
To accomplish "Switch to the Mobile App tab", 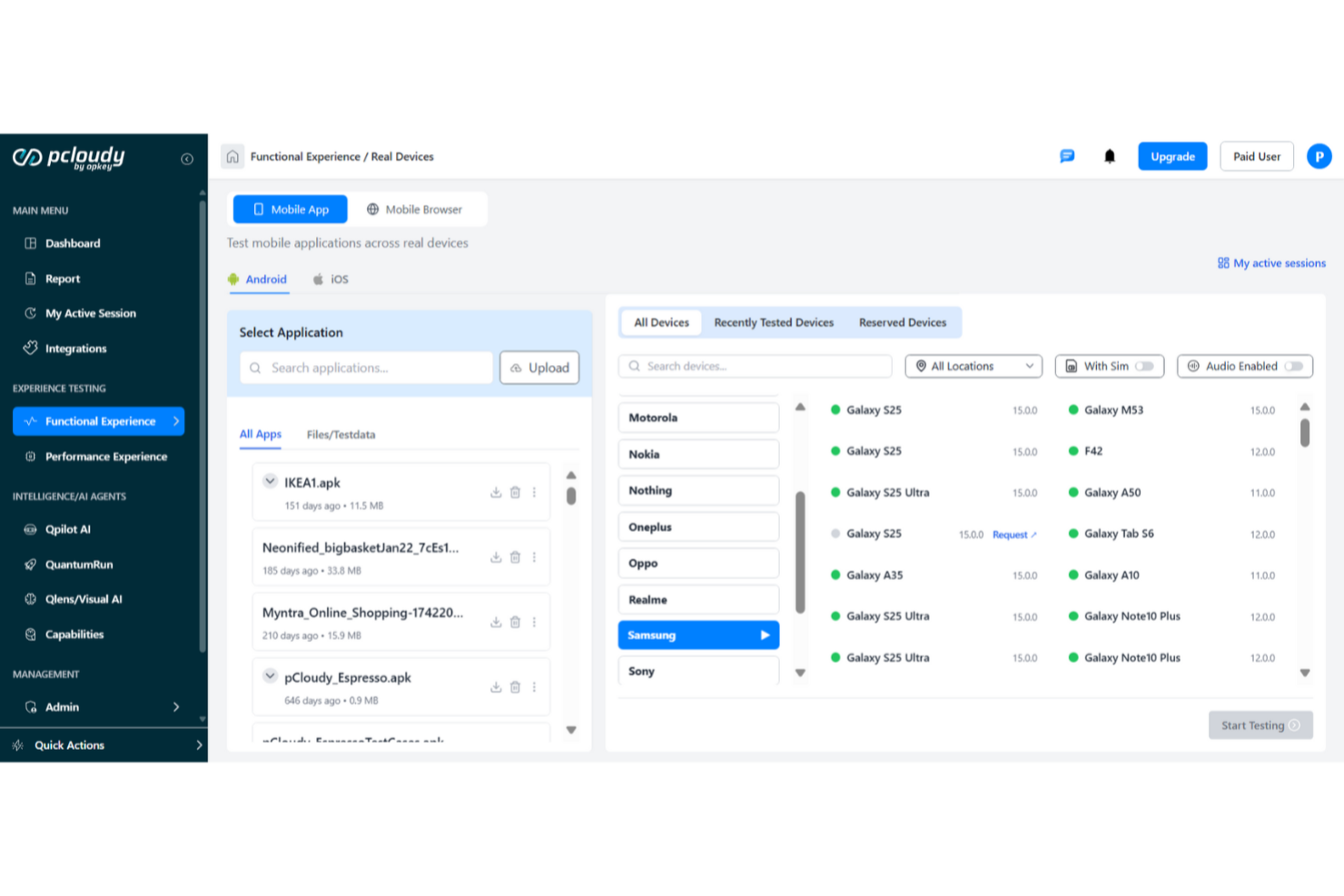I will click(x=291, y=209).
